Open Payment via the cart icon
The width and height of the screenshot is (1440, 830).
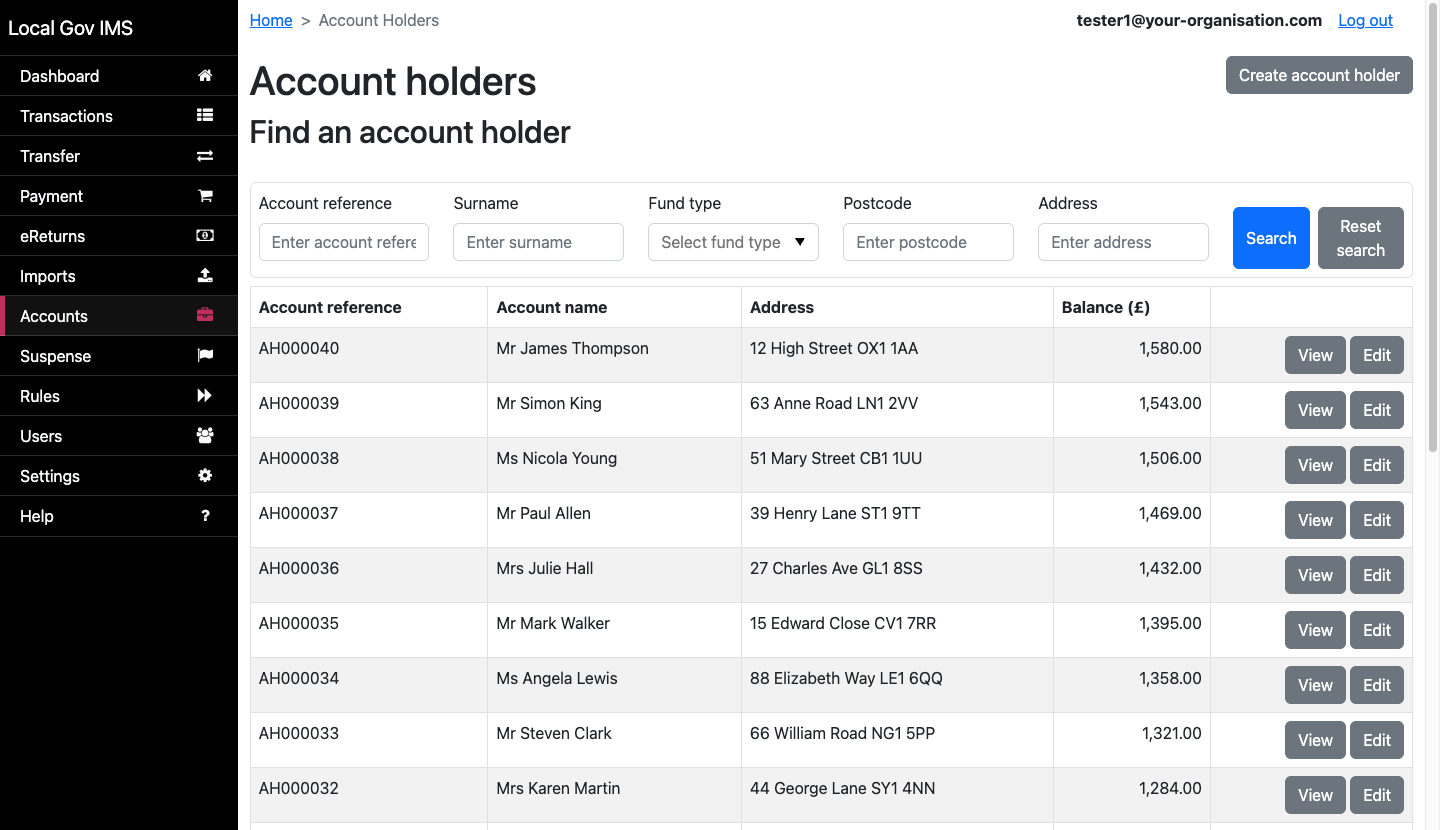click(205, 195)
